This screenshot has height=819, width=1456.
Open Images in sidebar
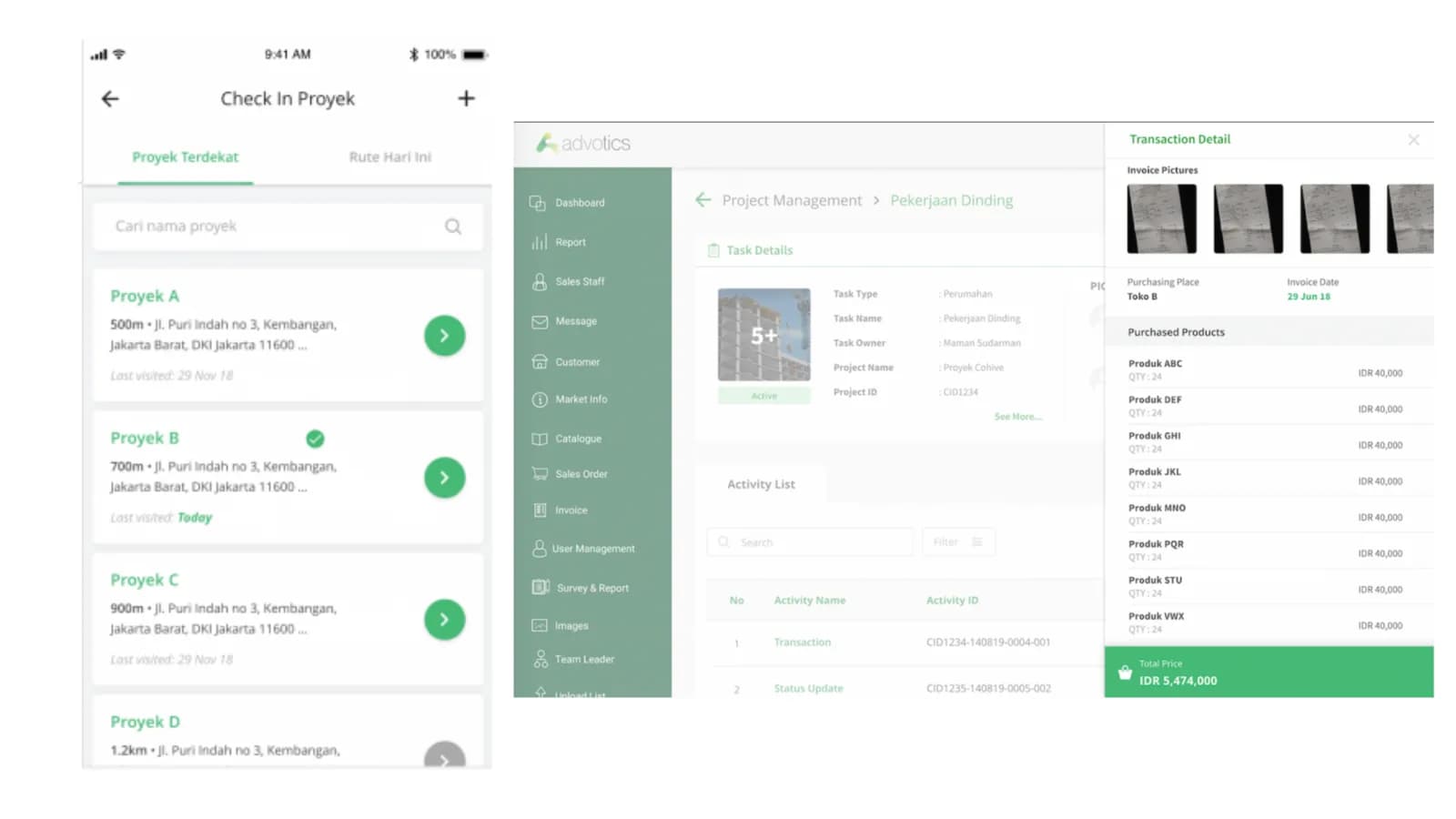[x=560, y=626]
